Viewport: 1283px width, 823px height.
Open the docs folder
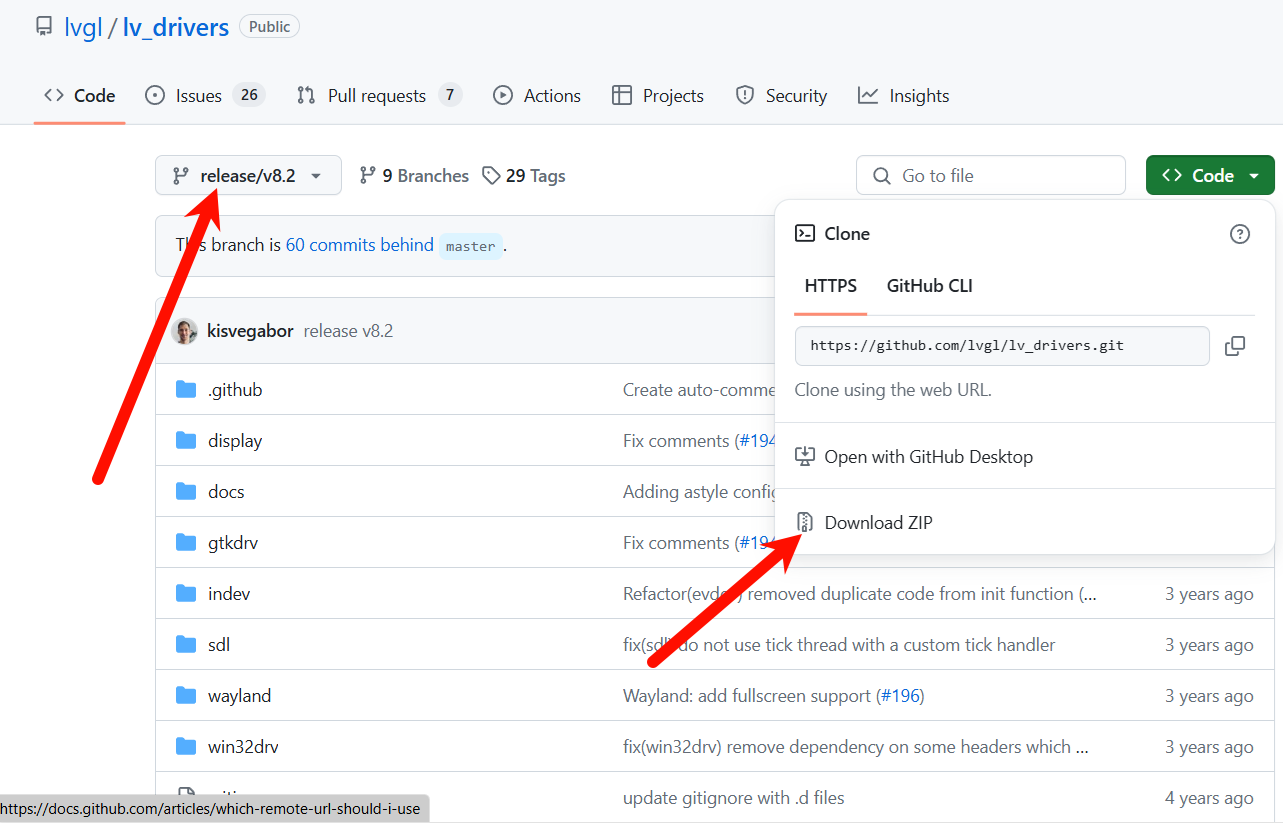coord(226,492)
